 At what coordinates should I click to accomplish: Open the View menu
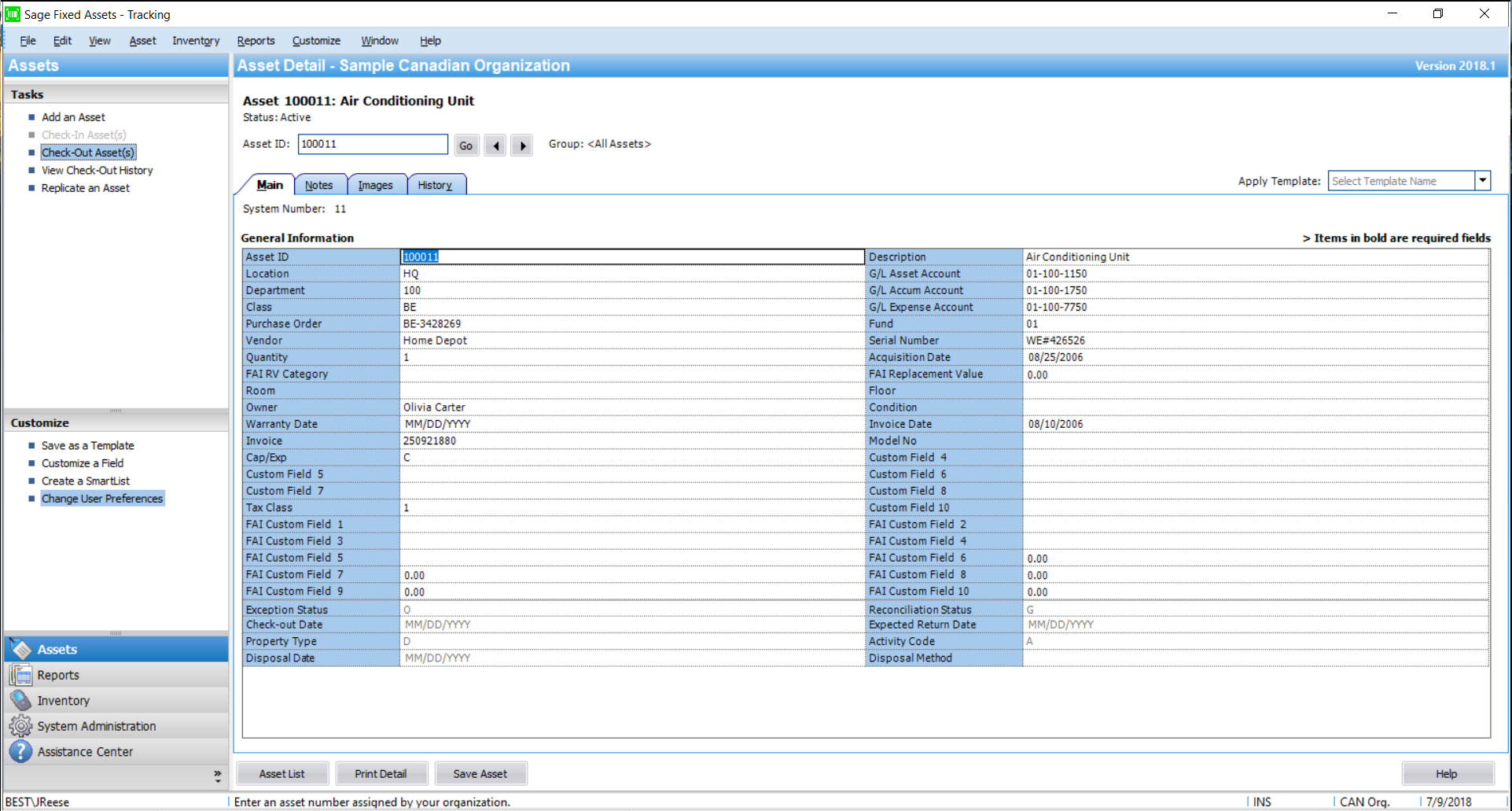pos(99,41)
